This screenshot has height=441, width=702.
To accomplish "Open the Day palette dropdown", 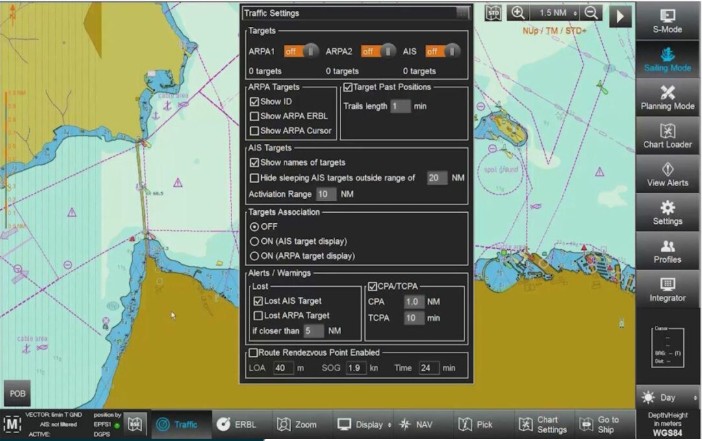I will point(667,398).
